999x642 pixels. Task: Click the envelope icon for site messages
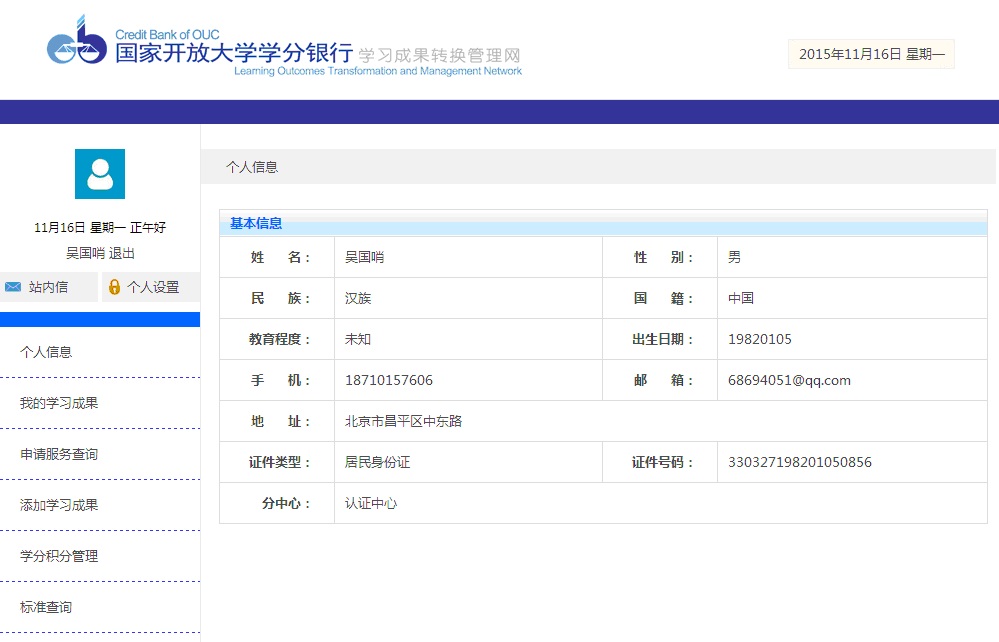pyautogui.click(x=13, y=287)
